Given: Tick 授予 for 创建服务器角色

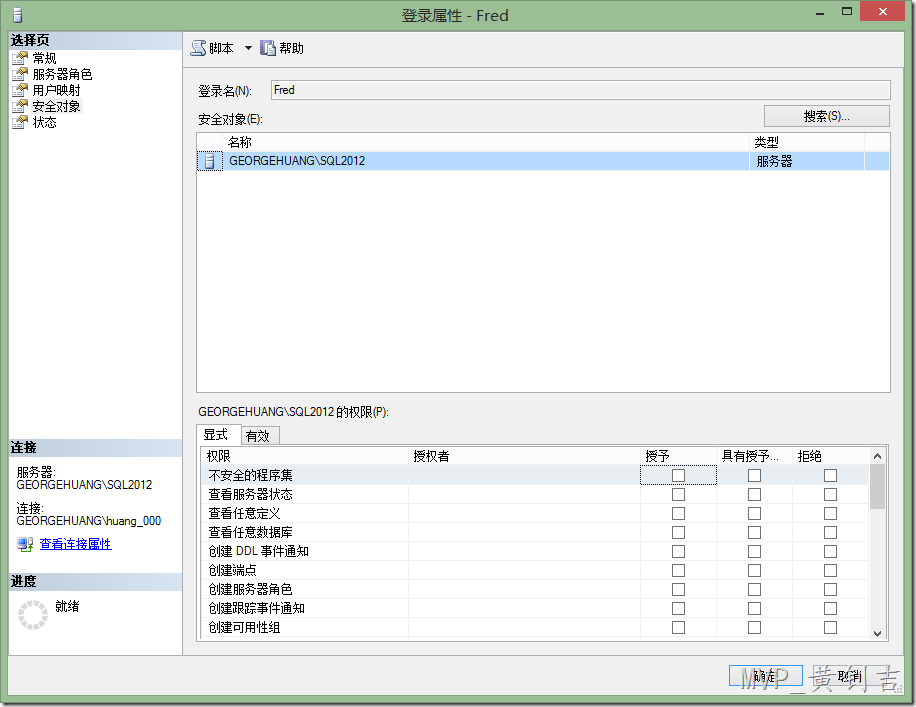Looking at the screenshot, I should click(x=678, y=590).
